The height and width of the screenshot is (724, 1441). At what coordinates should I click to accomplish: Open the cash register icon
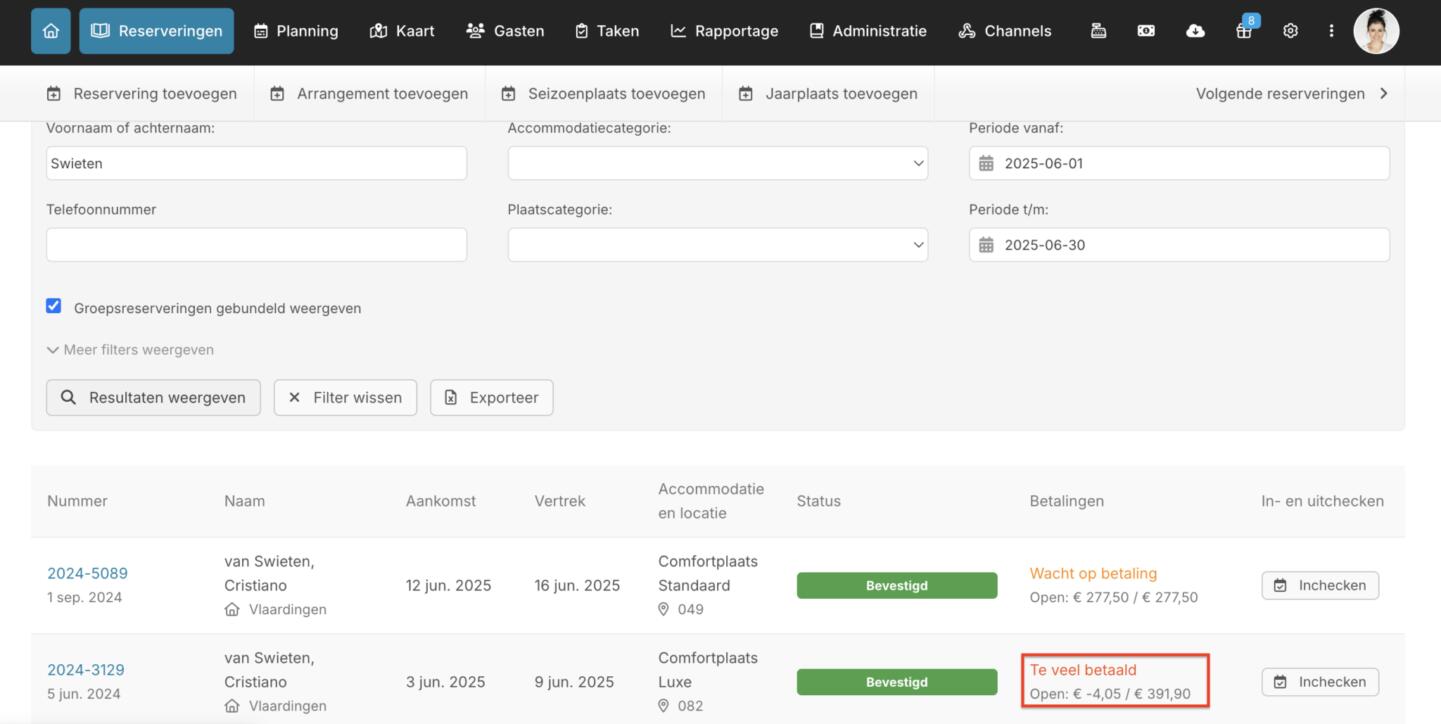click(x=1098, y=31)
